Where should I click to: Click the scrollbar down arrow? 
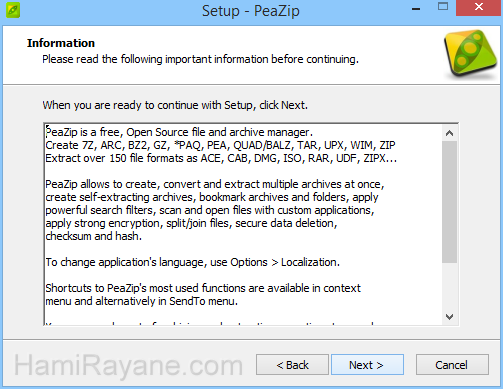pos(449,317)
